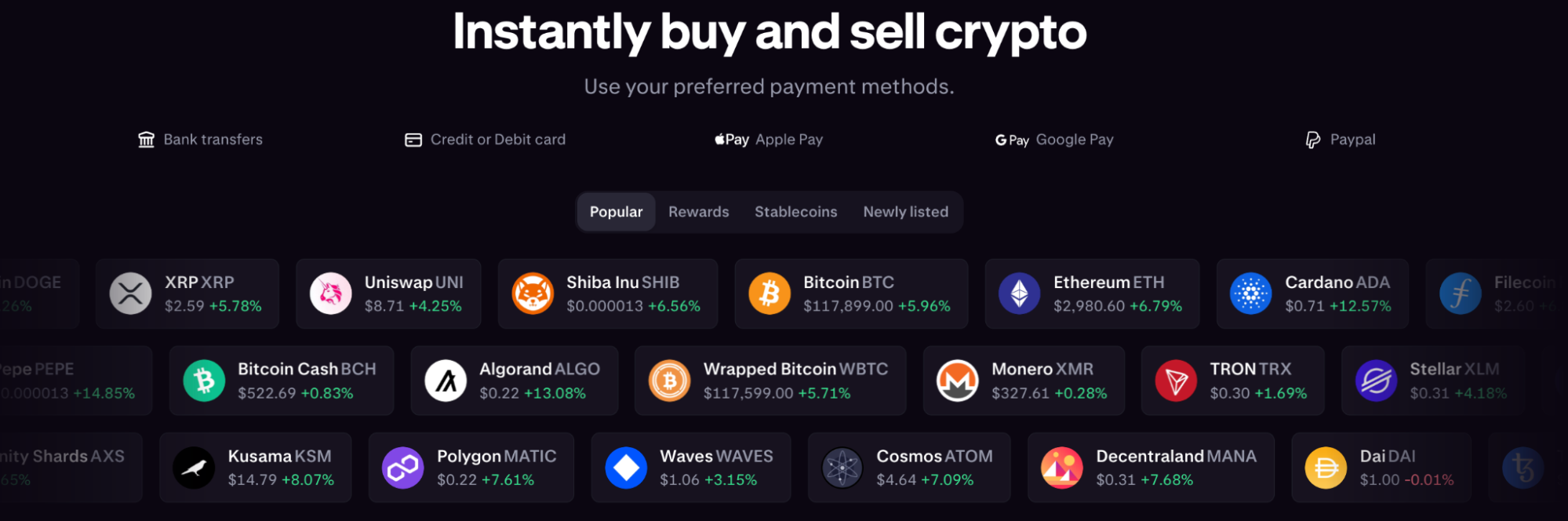Viewport: 1568px width, 521px height.
Task: Select the Popular tab
Action: tap(617, 212)
